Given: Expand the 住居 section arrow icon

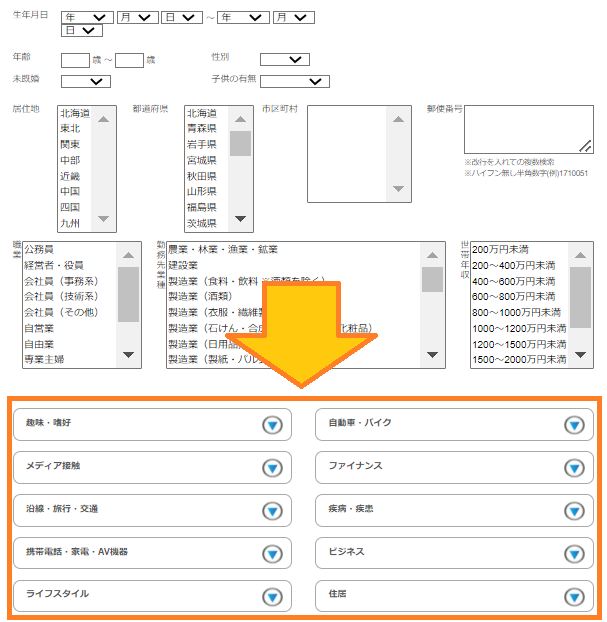Looking at the screenshot, I should click(573, 596).
